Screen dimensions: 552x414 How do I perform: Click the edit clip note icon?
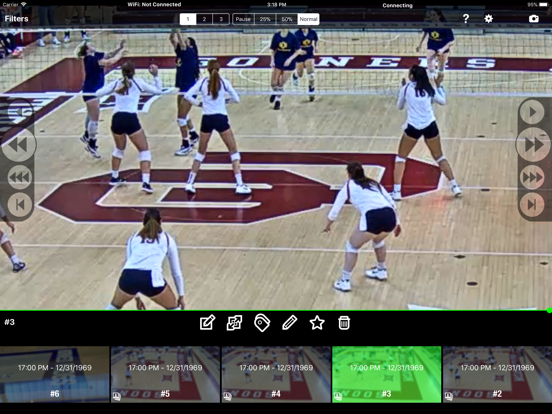207,322
